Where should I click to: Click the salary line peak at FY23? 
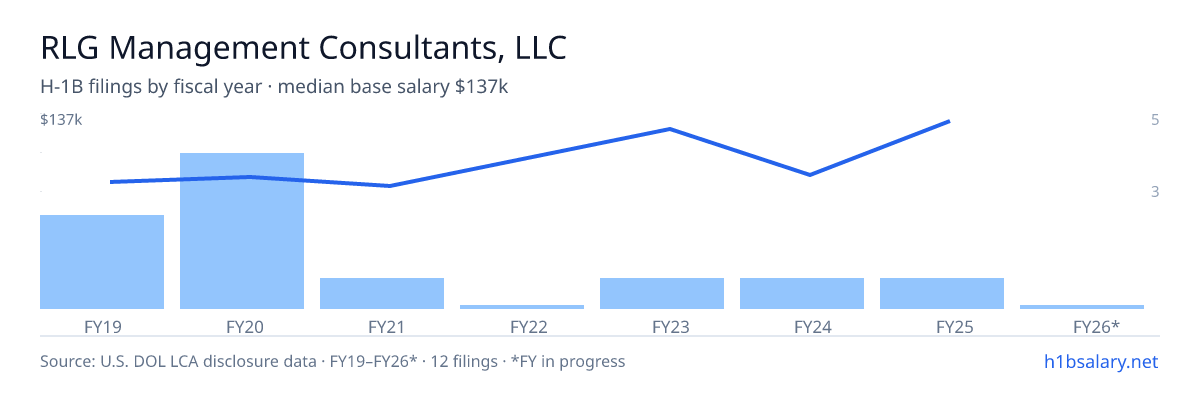point(669,129)
